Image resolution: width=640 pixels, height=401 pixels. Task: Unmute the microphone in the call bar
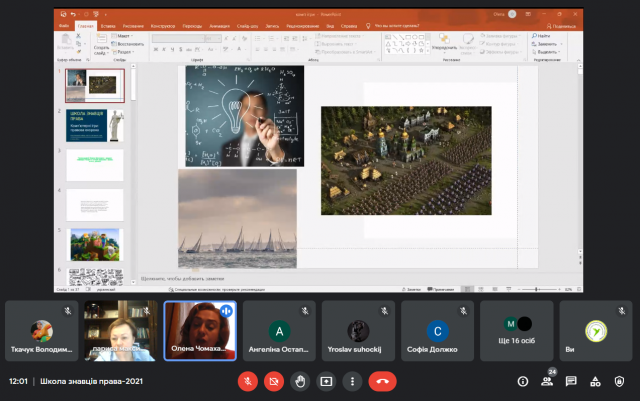(248, 381)
